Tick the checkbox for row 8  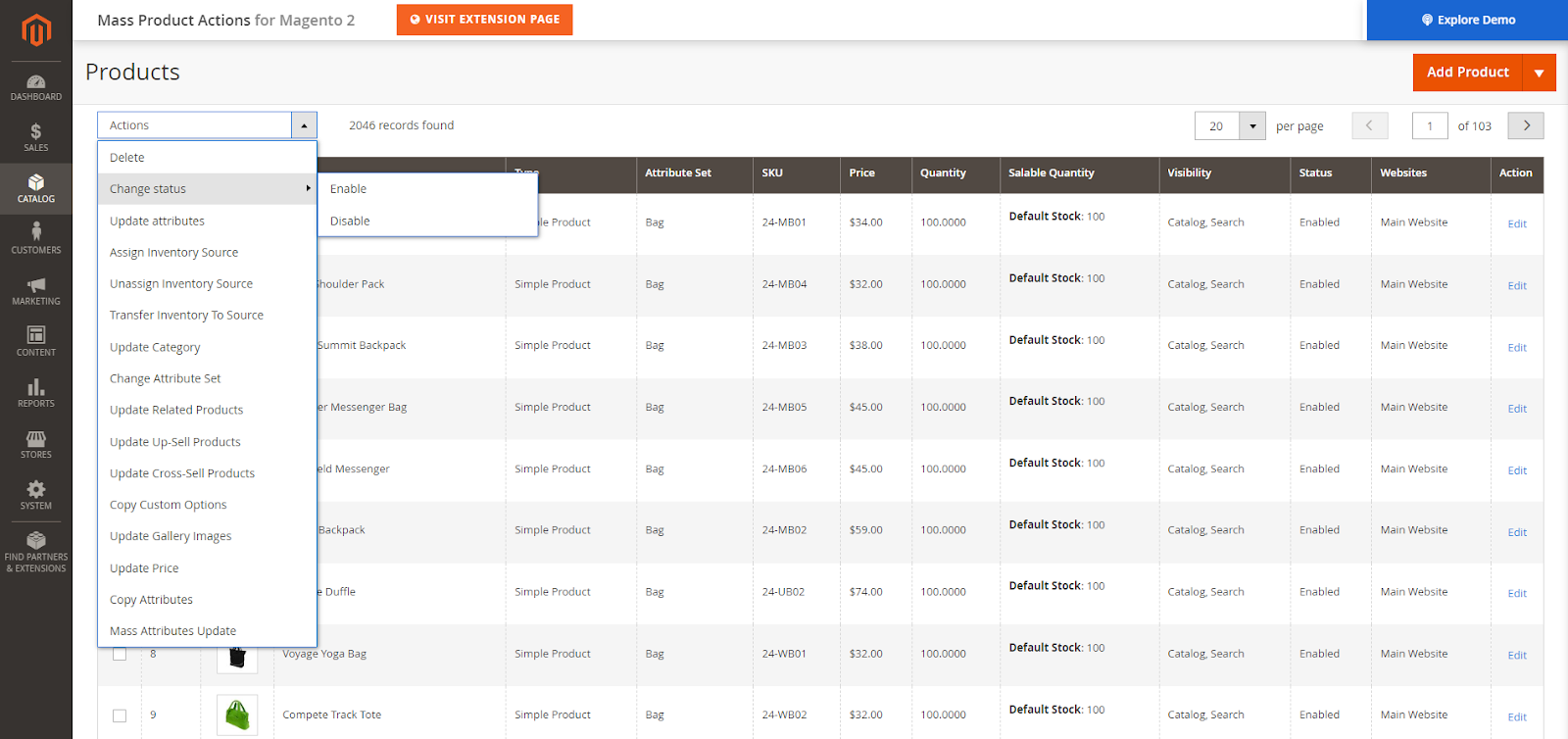(120, 654)
